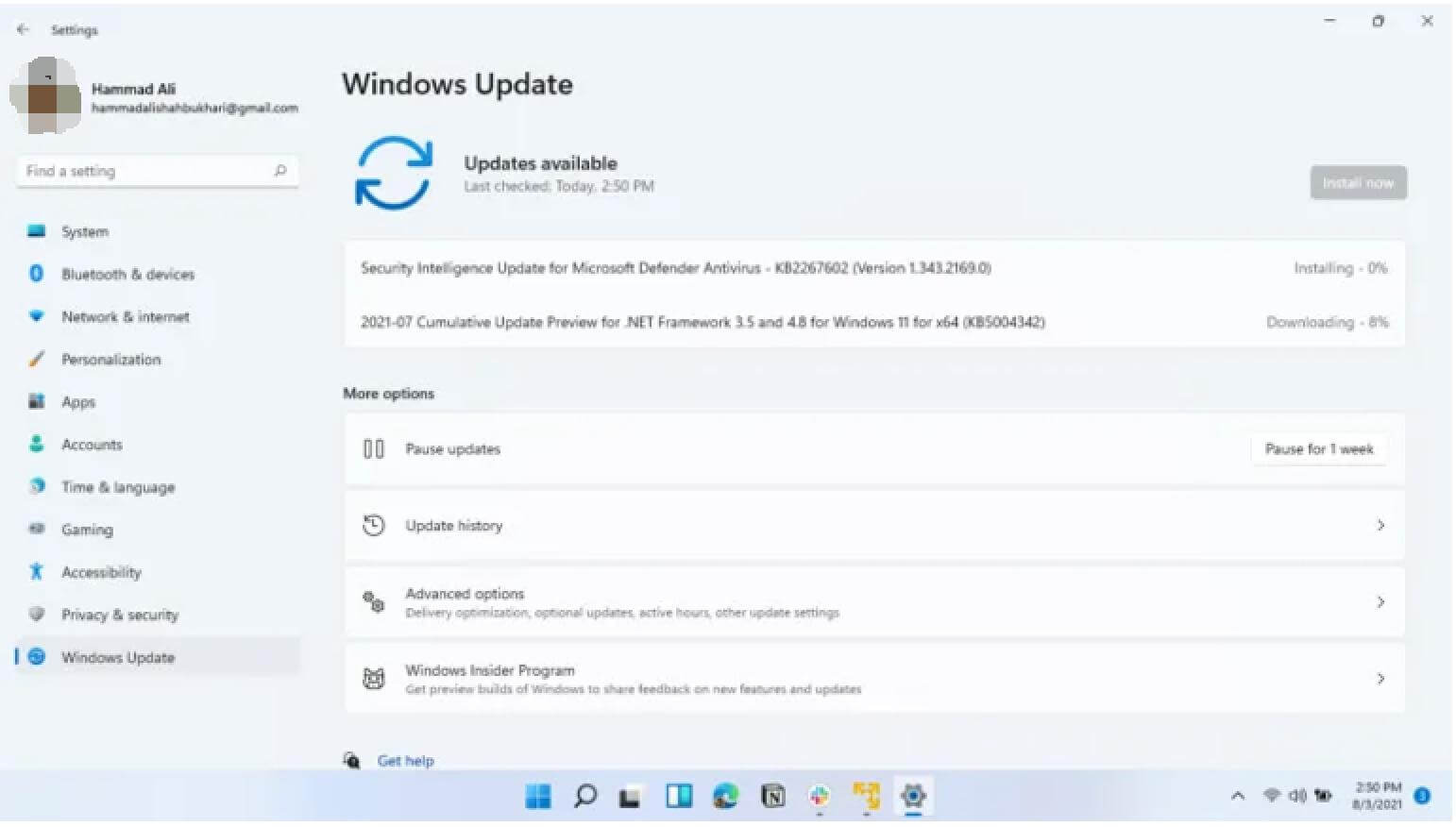The image size is (1456, 827).
Task: Open Widgets from the taskbar
Action: [679, 797]
